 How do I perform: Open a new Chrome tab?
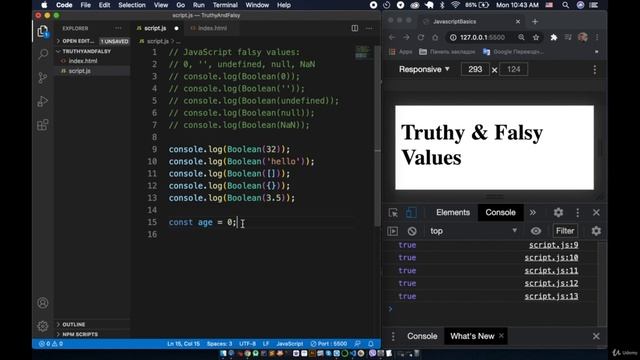(535, 21)
